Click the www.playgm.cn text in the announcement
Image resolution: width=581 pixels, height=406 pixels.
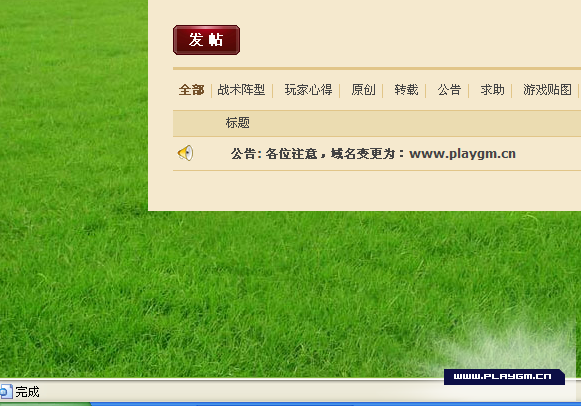click(462, 154)
